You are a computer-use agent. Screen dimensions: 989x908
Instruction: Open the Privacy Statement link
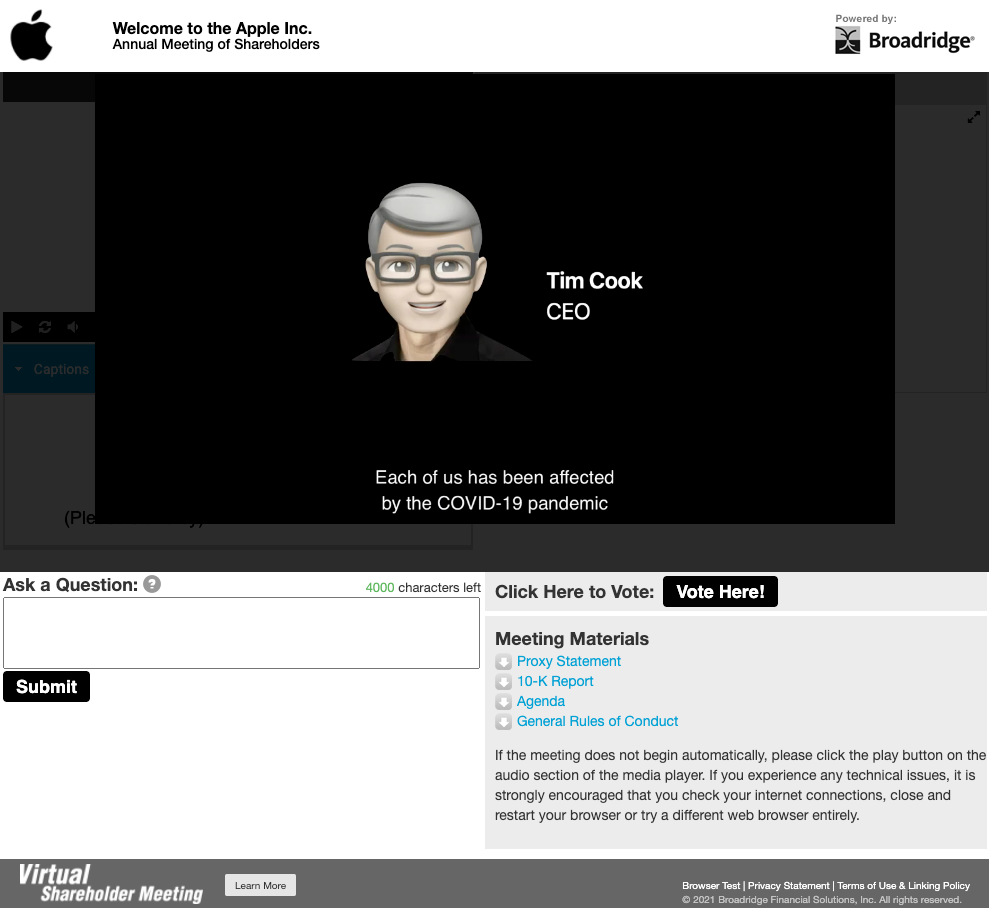[x=788, y=885]
